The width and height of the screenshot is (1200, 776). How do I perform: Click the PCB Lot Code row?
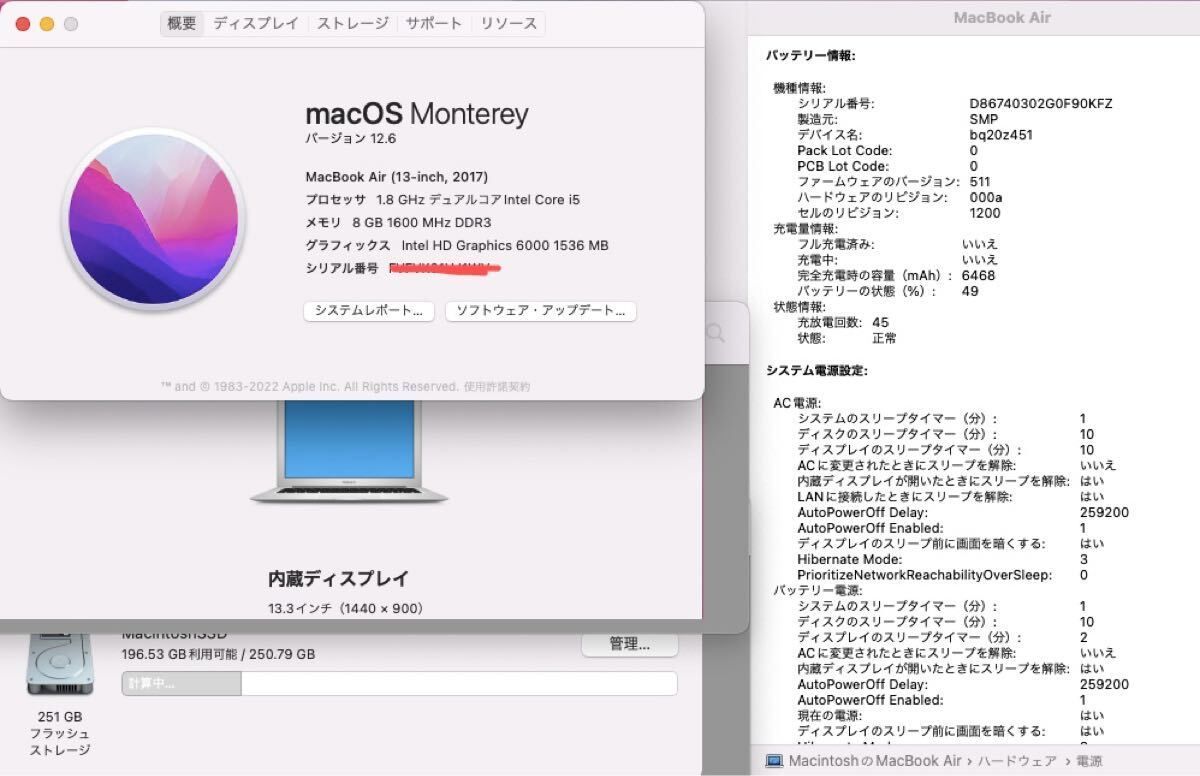[887, 166]
